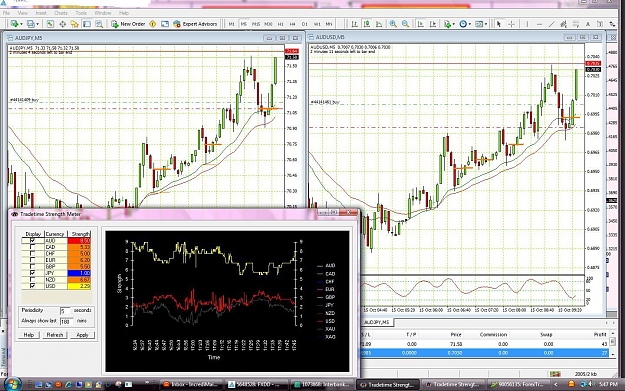Switch to bar chart display
This screenshot has height=391, width=625.
click(354, 24)
